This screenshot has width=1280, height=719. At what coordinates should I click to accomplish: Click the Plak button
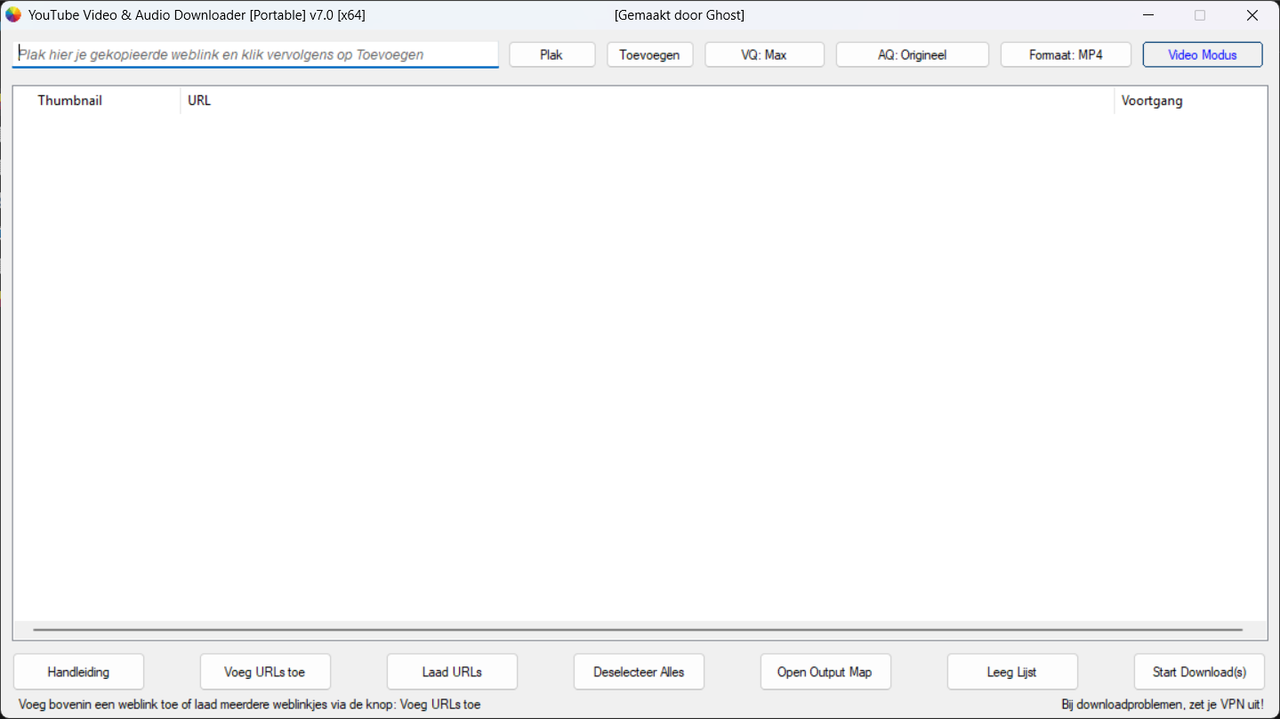552,55
